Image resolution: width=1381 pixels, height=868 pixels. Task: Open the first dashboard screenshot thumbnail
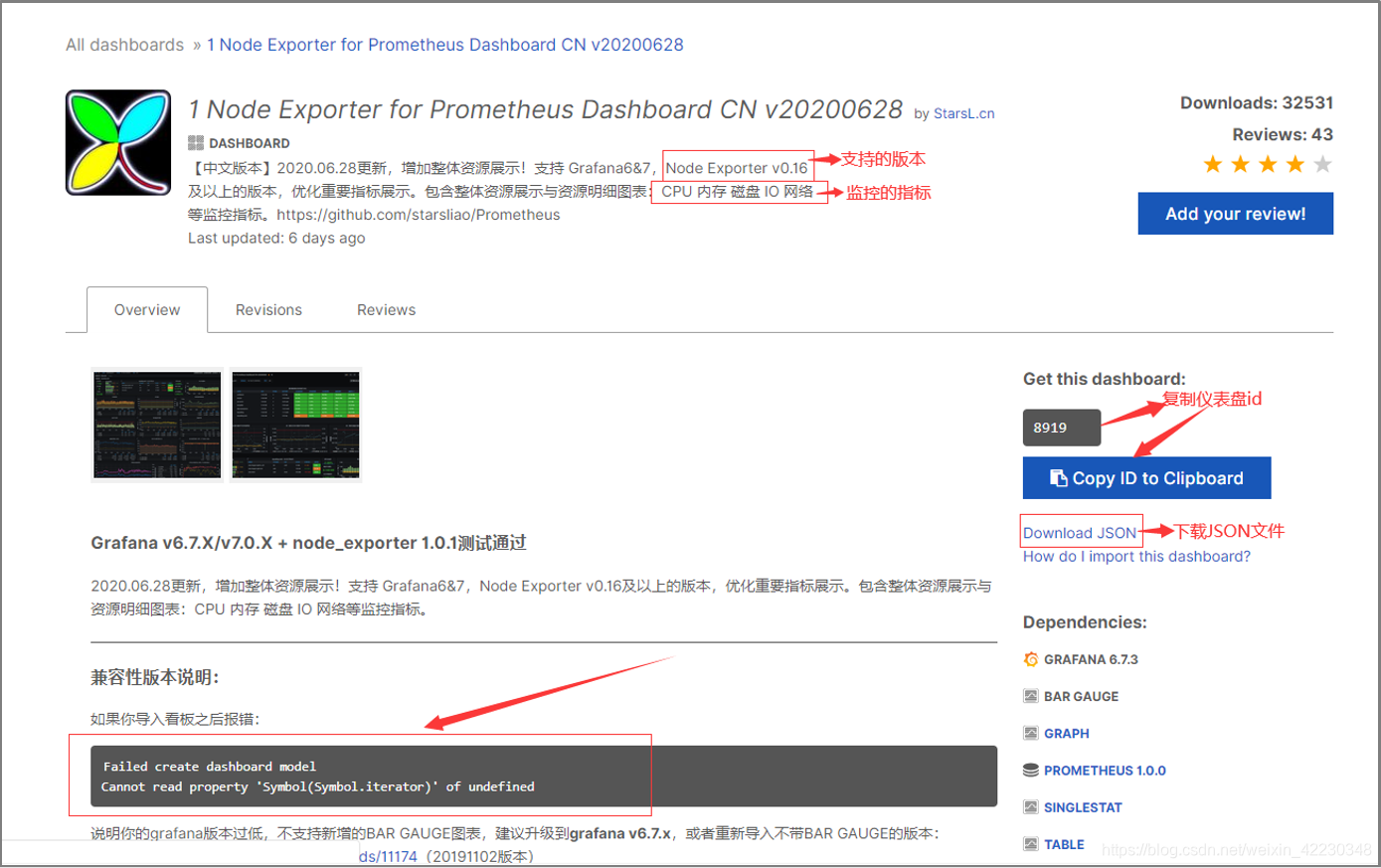click(x=157, y=425)
